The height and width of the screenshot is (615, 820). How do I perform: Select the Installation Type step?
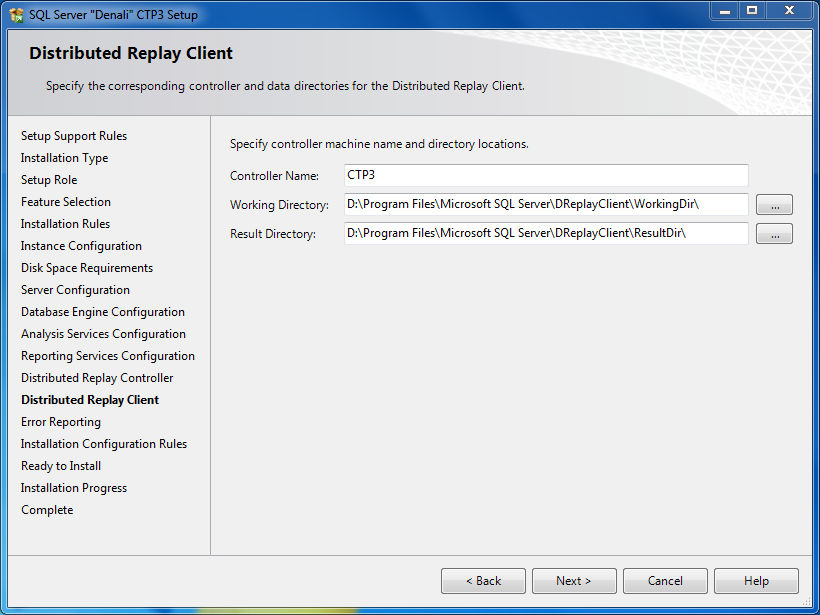click(64, 158)
